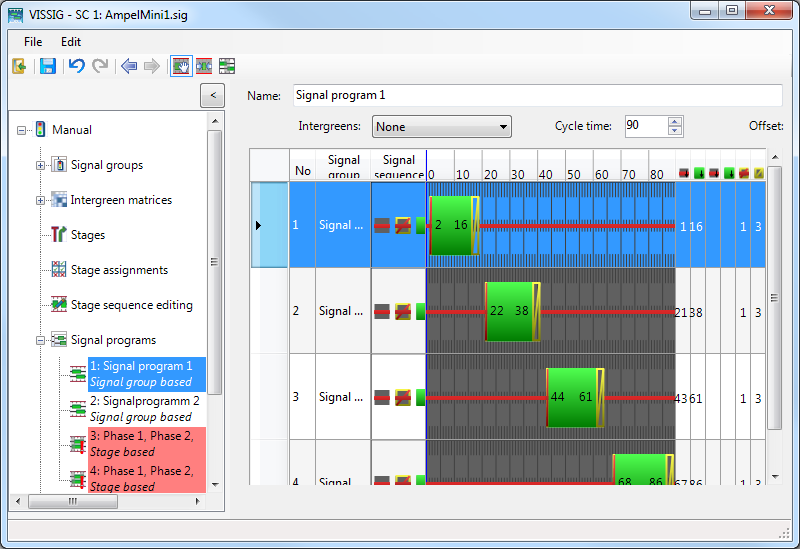Open the Intergreens dropdown showing None
800x549 pixels.
(441, 127)
